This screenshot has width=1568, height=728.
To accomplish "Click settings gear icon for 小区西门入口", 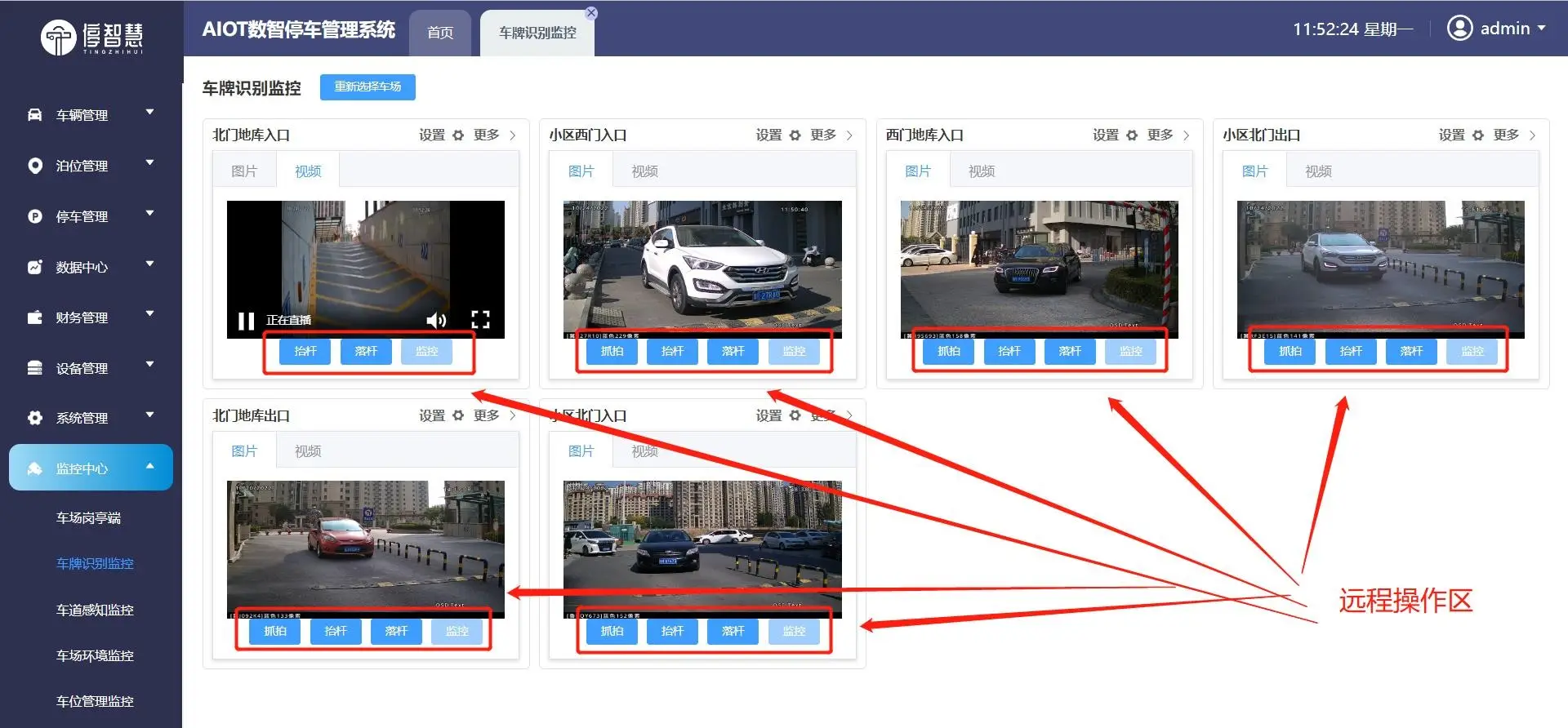I will coord(795,135).
